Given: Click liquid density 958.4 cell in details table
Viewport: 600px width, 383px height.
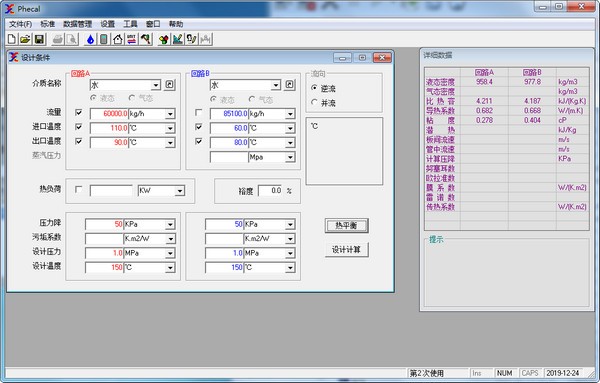Looking at the screenshot, I should 484,82.
